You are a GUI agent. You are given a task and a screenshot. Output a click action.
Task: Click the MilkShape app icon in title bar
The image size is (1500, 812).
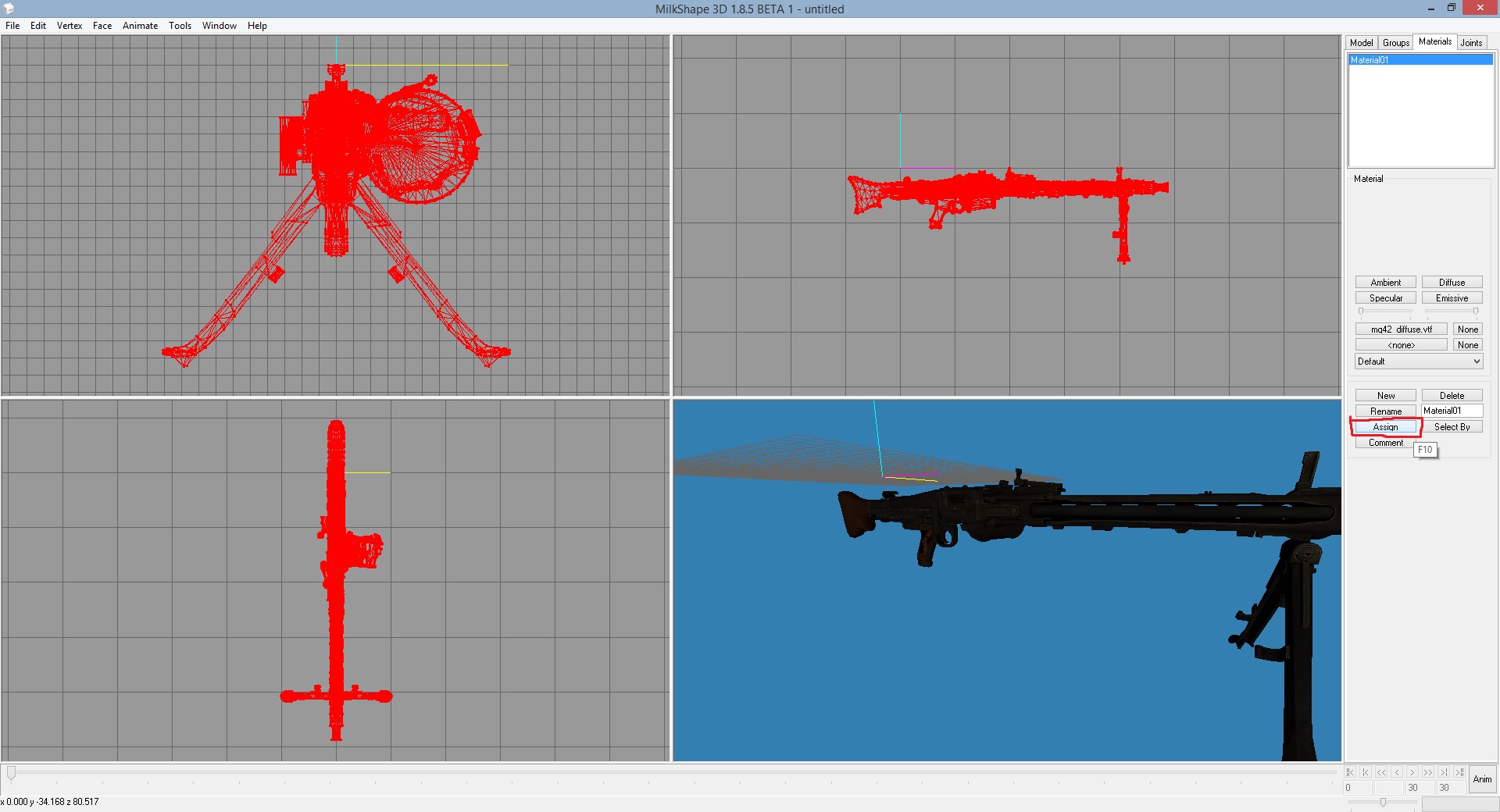pyautogui.click(x=9, y=9)
